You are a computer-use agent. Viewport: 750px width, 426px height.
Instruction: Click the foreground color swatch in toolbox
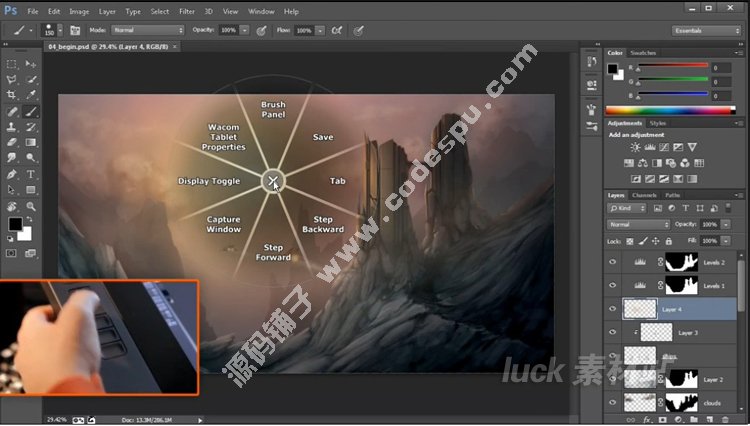15,224
